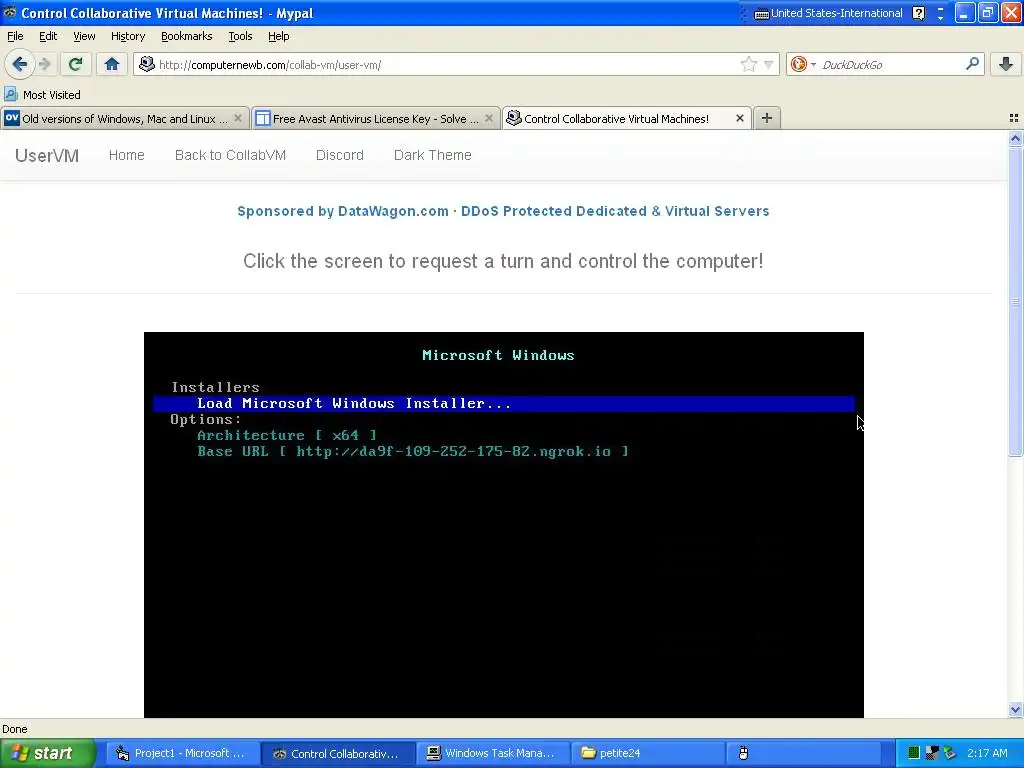Click the Control Collaborative taskbar button

point(338,753)
